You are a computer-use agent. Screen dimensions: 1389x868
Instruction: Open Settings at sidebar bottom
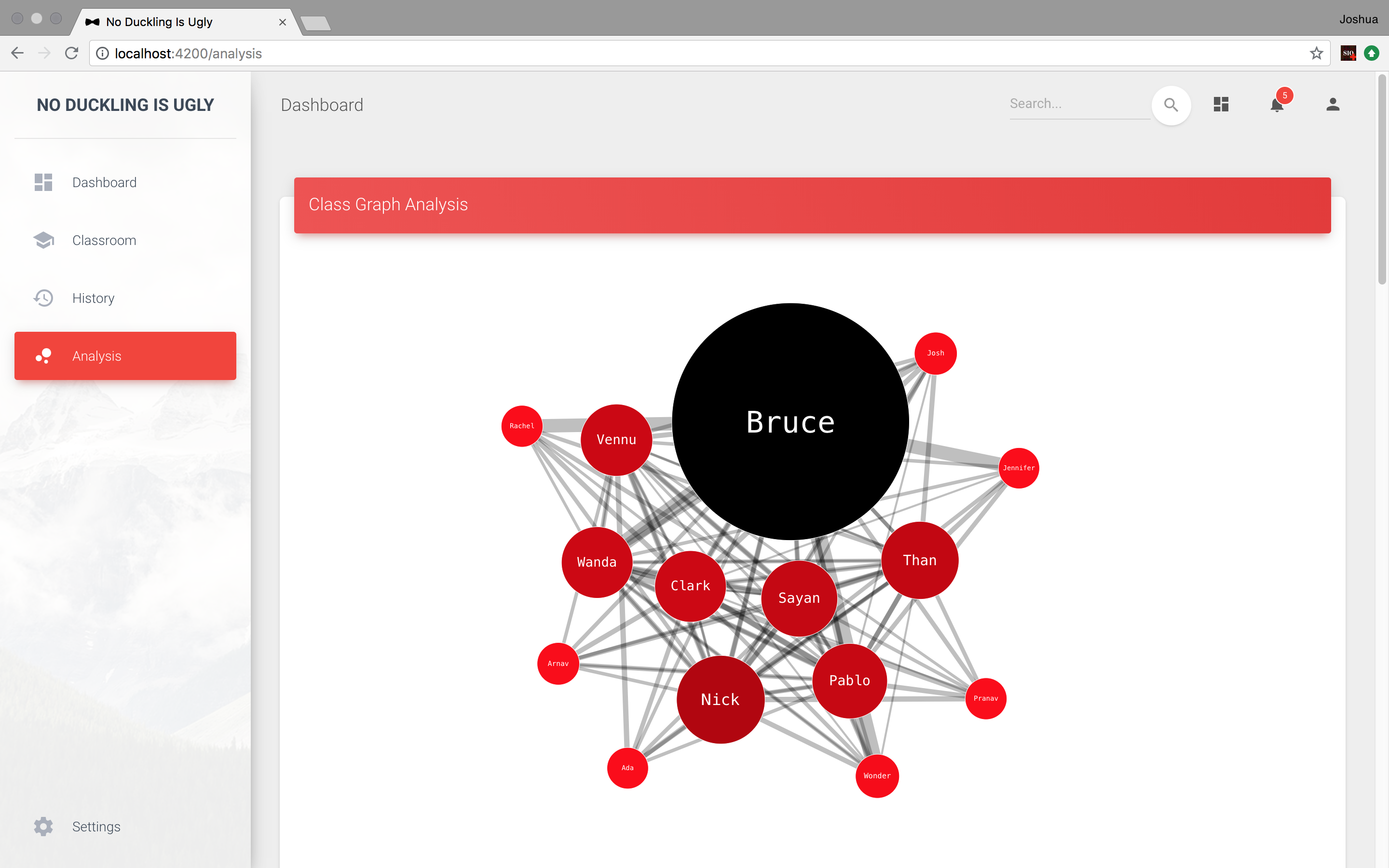pos(96,827)
